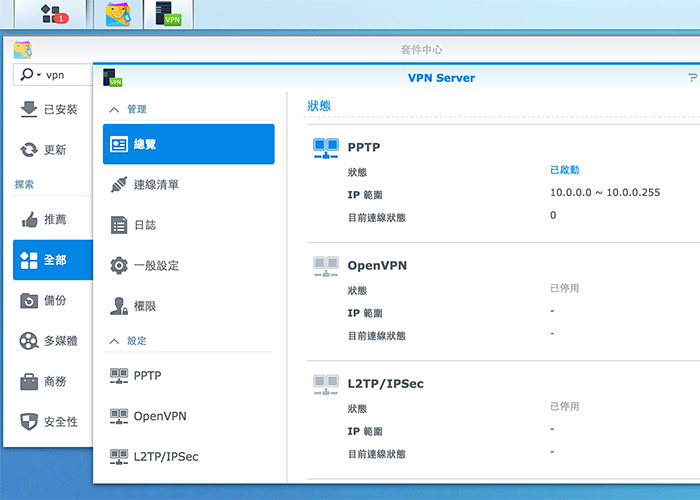Click Package Center shopping bag window icon
The height and width of the screenshot is (500, 700).
point(23,50)
